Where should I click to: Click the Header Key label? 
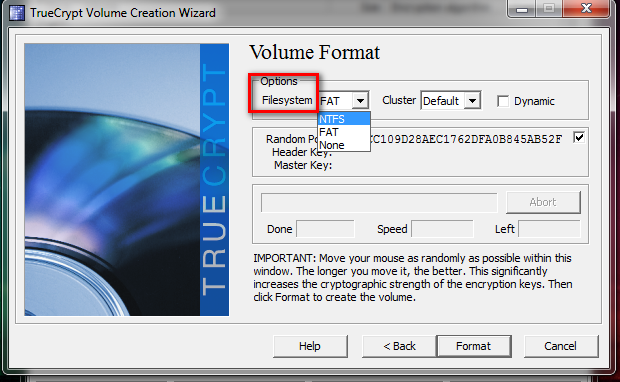point(302,152)
